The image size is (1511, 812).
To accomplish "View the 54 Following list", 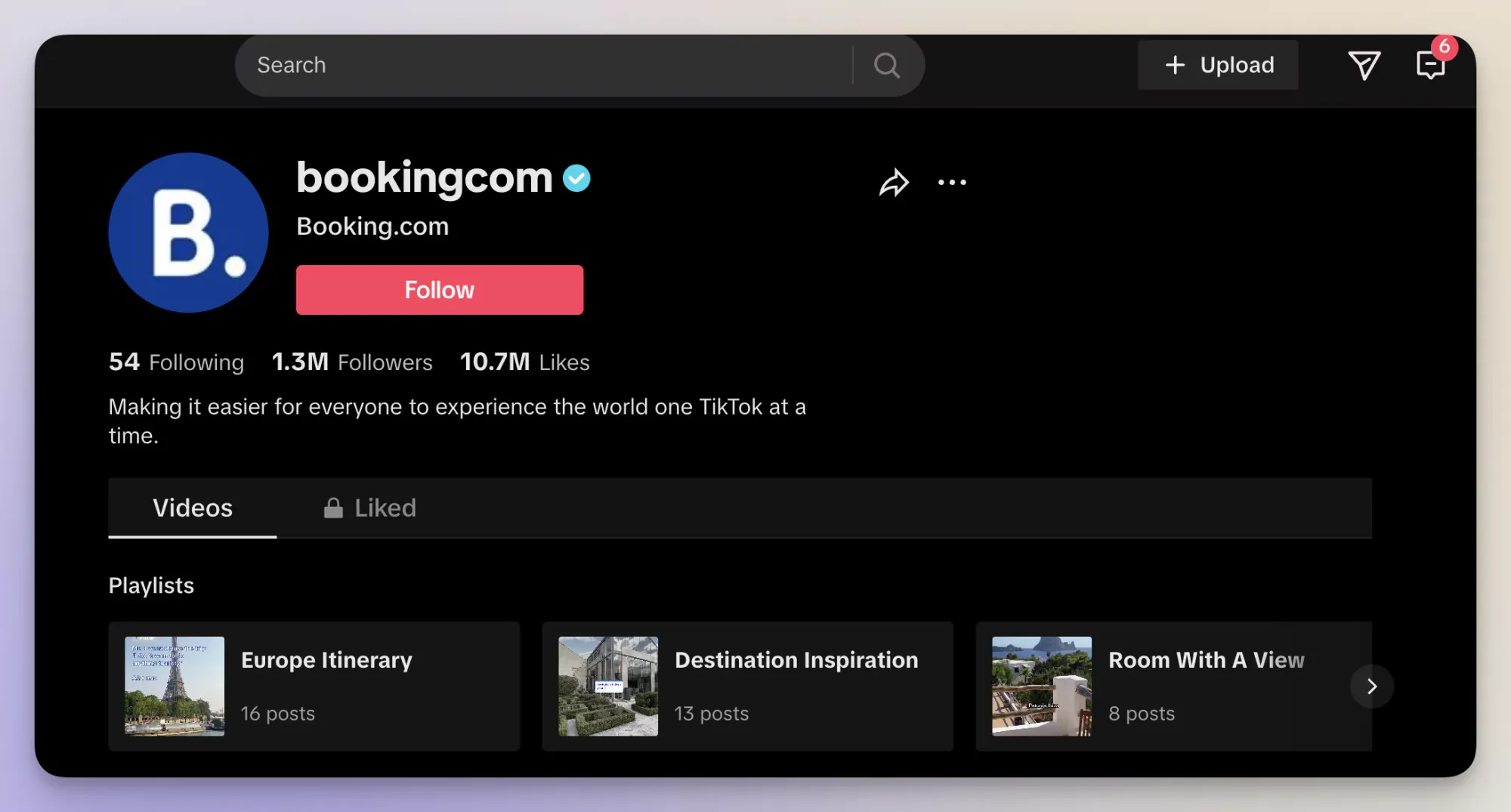I will tap(176, 362).
